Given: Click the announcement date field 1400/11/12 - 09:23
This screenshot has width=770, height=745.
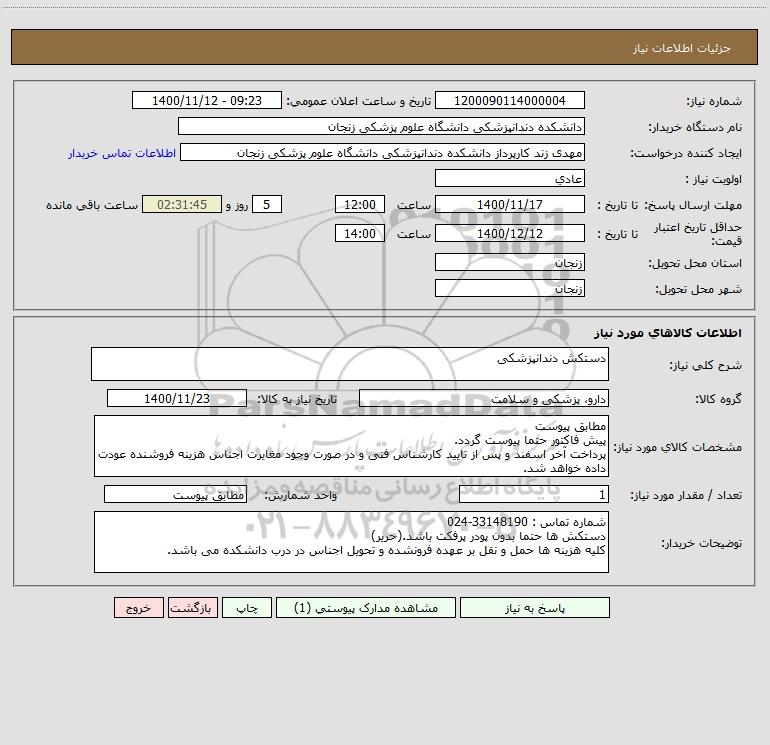Looking at the screenshot, I should [x=207, y=100].
